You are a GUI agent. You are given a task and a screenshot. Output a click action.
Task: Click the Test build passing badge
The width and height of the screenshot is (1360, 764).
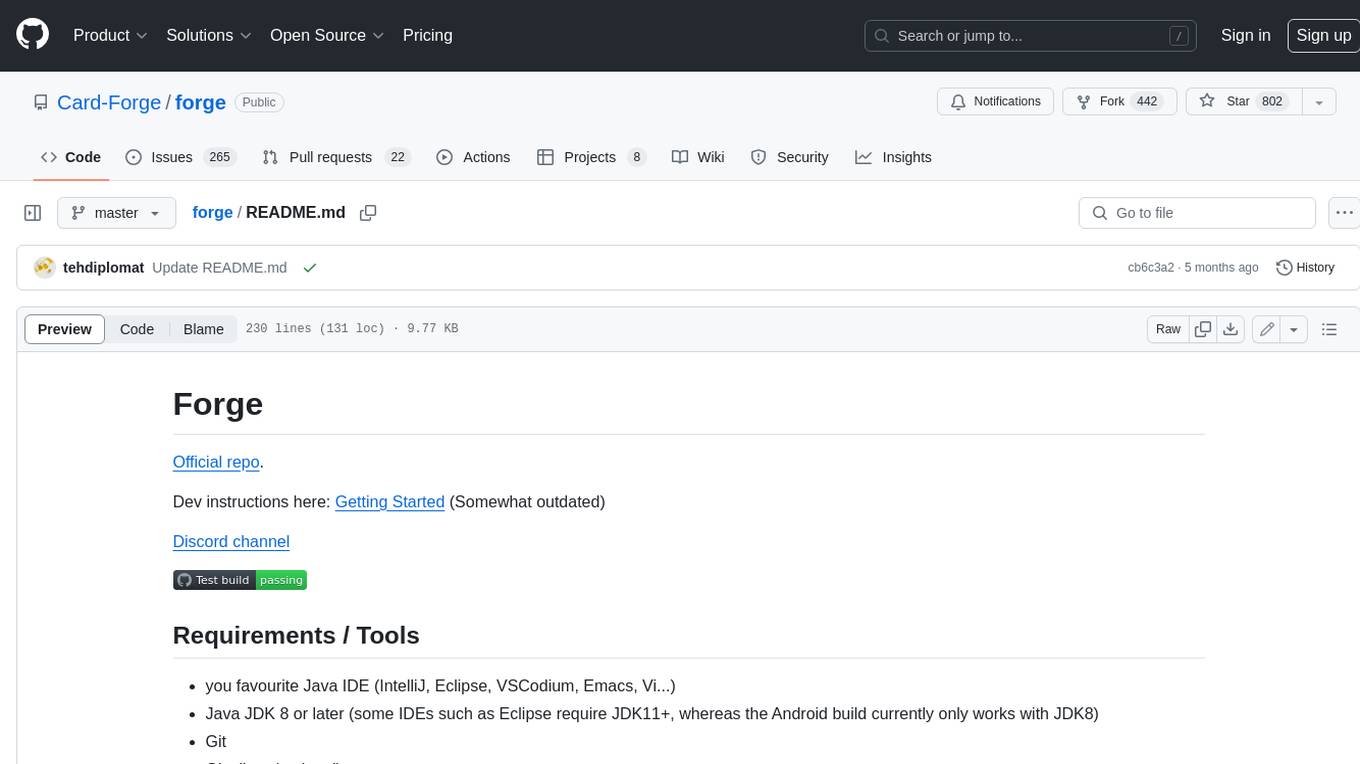click(240, 580)
